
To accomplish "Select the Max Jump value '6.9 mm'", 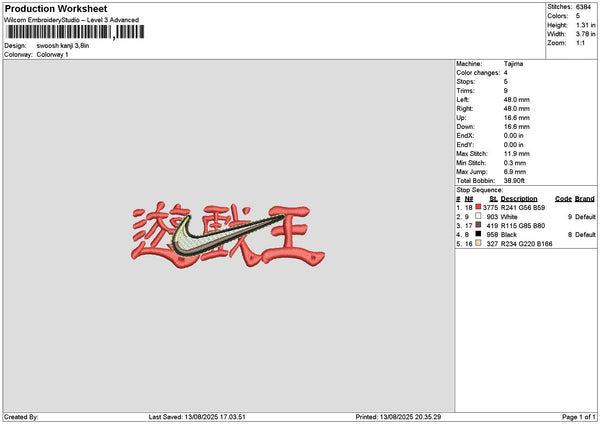I will click(x=515, y=172).
